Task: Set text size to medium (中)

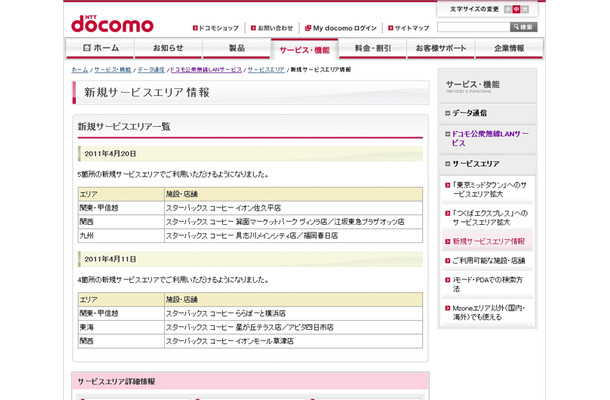Action: coord(516,9)
